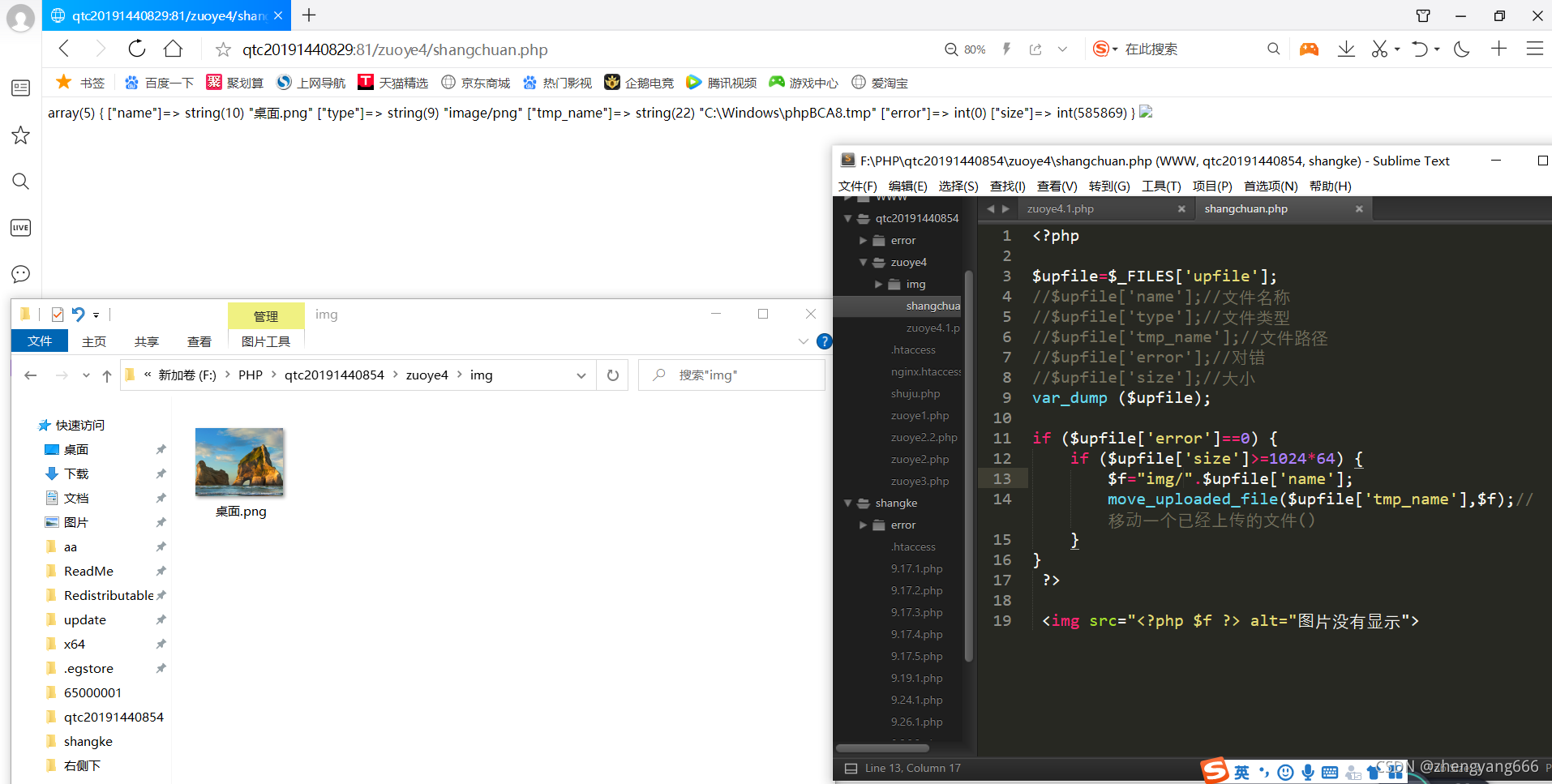This screenshot has width=1552, height=784.
Task: Open 9.17.1.php in Sublime sidebar
Action: pyautogui.click(x=916, y=568)
